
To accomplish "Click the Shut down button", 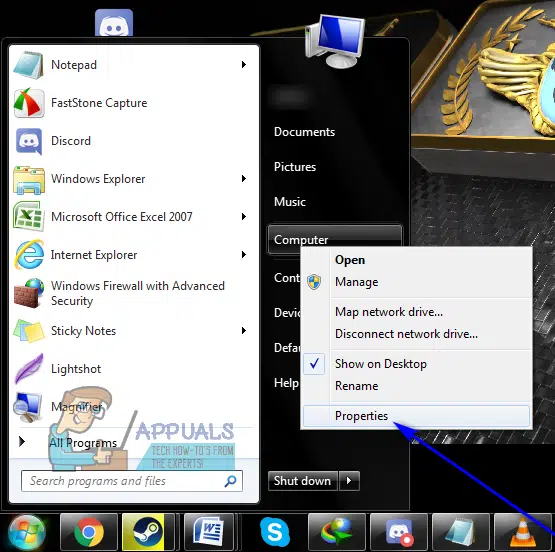I will pyautogui.click(x=303, y=481).
